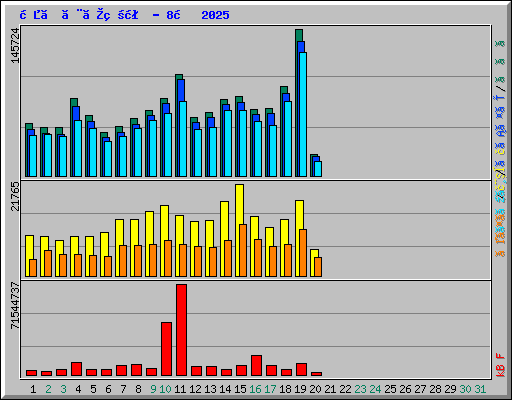Viewport: 512px width, 400px height.
Task: Click the green weekend label 31
Action: [x=480, y=389]
